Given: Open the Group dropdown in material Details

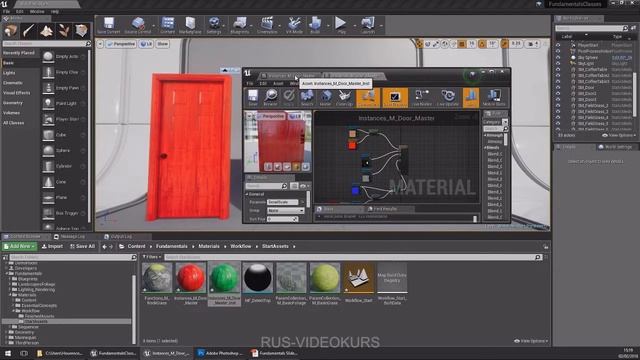Looking at the screenshot, I should [x=285, y=211].
